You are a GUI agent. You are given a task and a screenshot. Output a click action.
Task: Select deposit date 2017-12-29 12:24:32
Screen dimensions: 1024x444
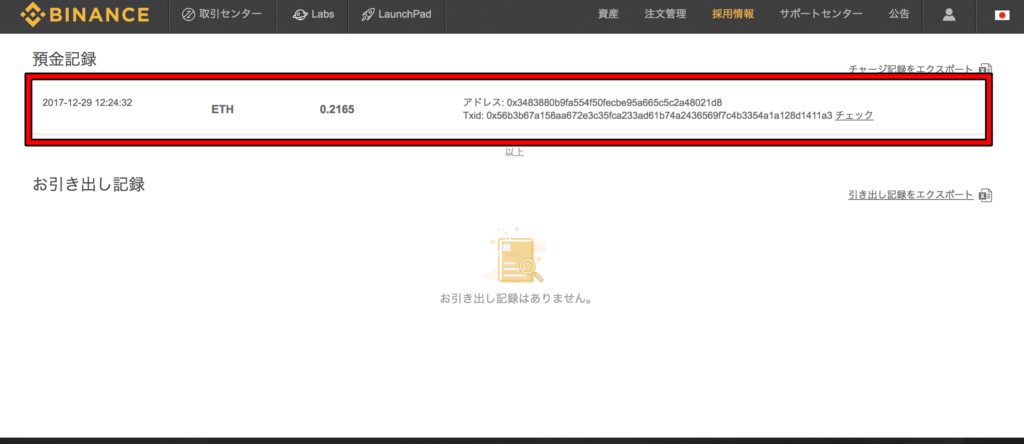(x=88, y=103)
